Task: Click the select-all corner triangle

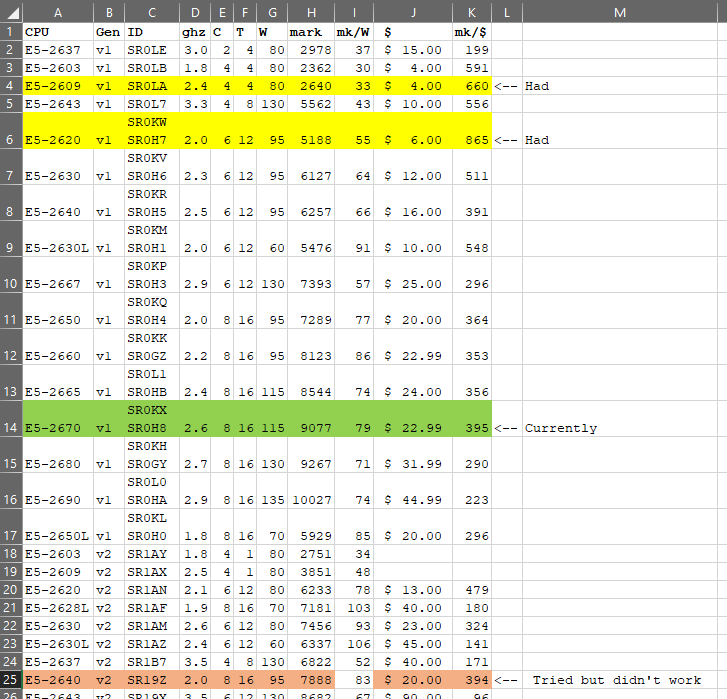Action: (x=11, y=11)
